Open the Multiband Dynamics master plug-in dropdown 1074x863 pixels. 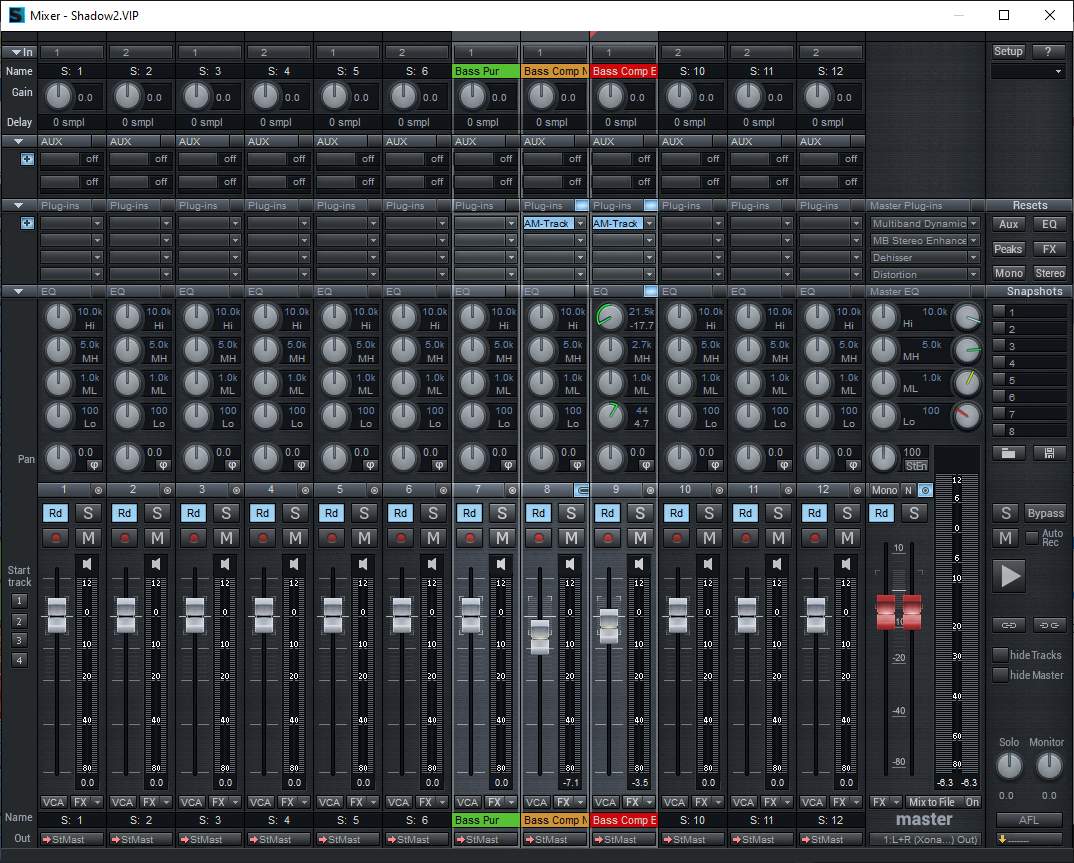tap(973, 224)
